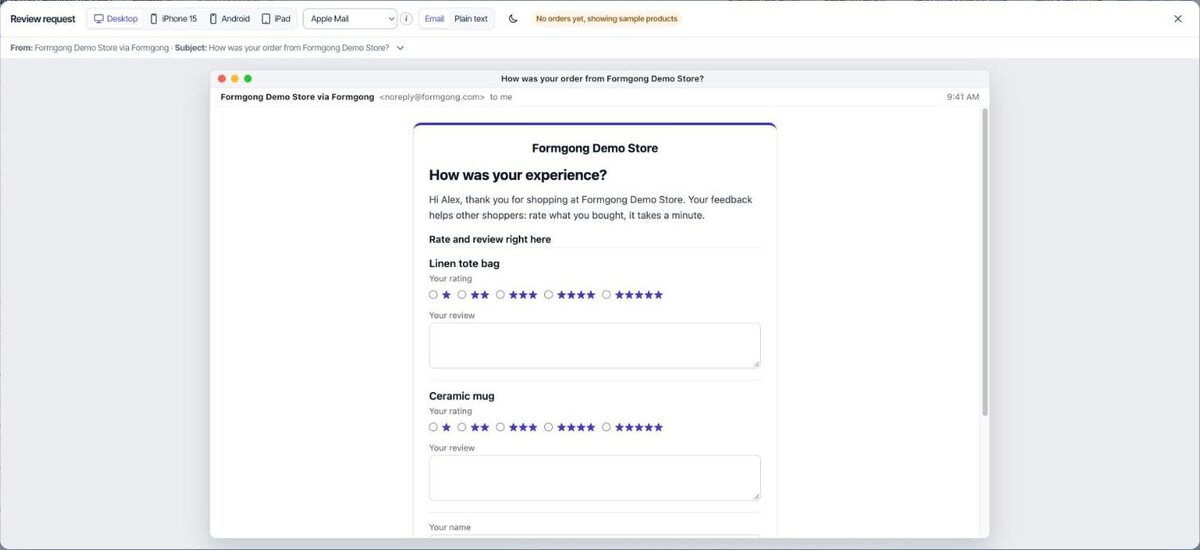Select 3 star rating for Linen tote bag

[500, 295]
